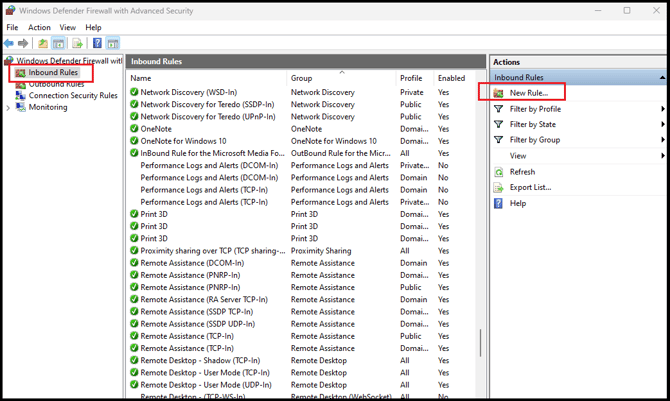This screenshot has height=401, width=670.
Task: Click the blue Help icon in the toolbar
Action: [97, 44]
